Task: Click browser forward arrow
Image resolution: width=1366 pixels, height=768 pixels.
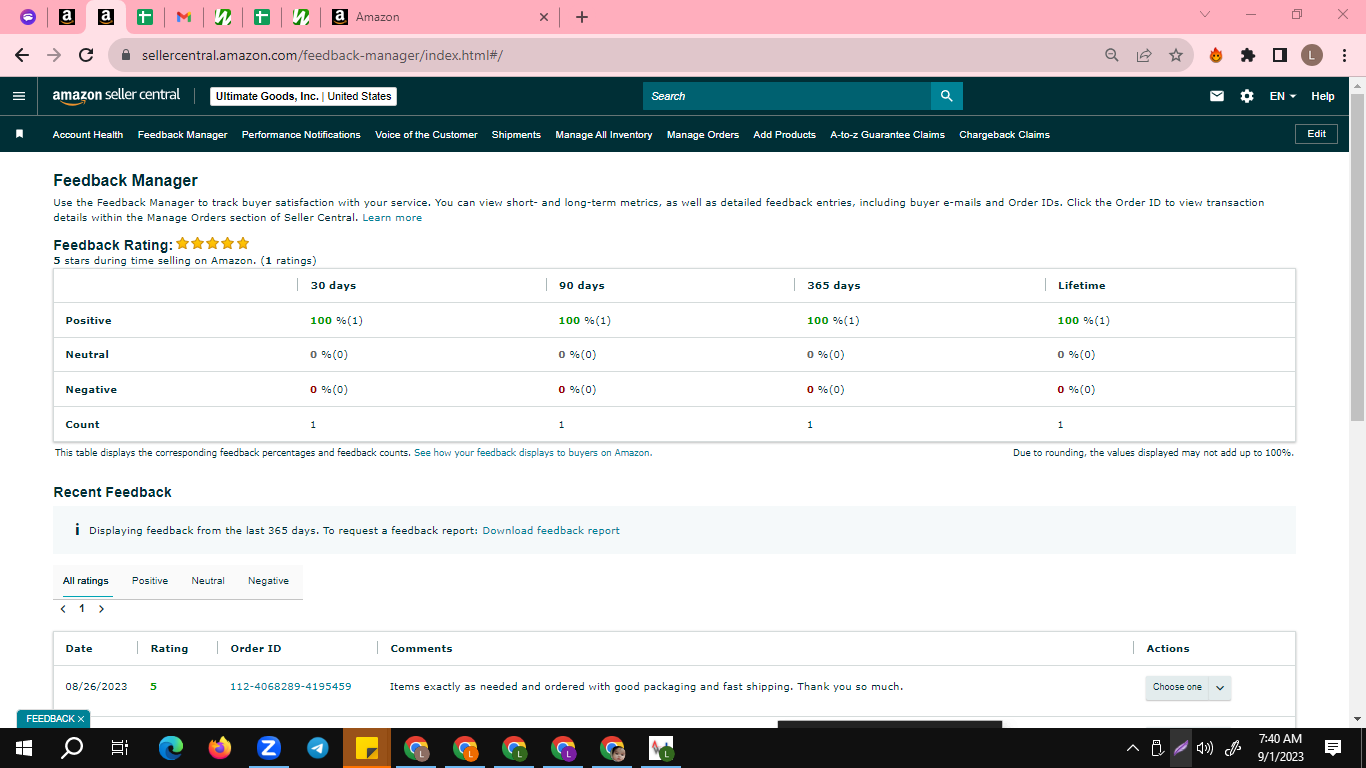Action: pos(54,55)
